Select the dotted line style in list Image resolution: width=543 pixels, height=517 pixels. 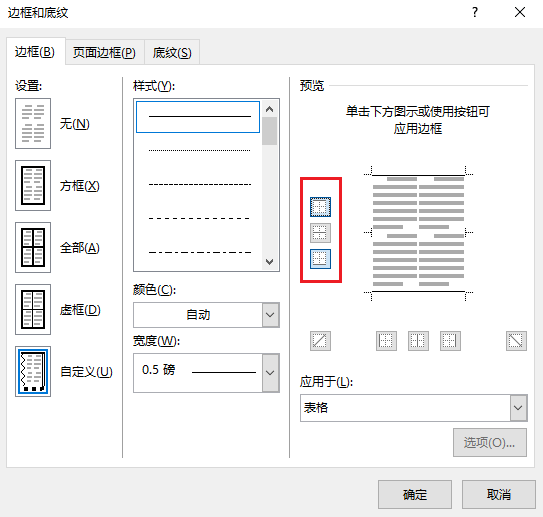(x=199, y=150)
